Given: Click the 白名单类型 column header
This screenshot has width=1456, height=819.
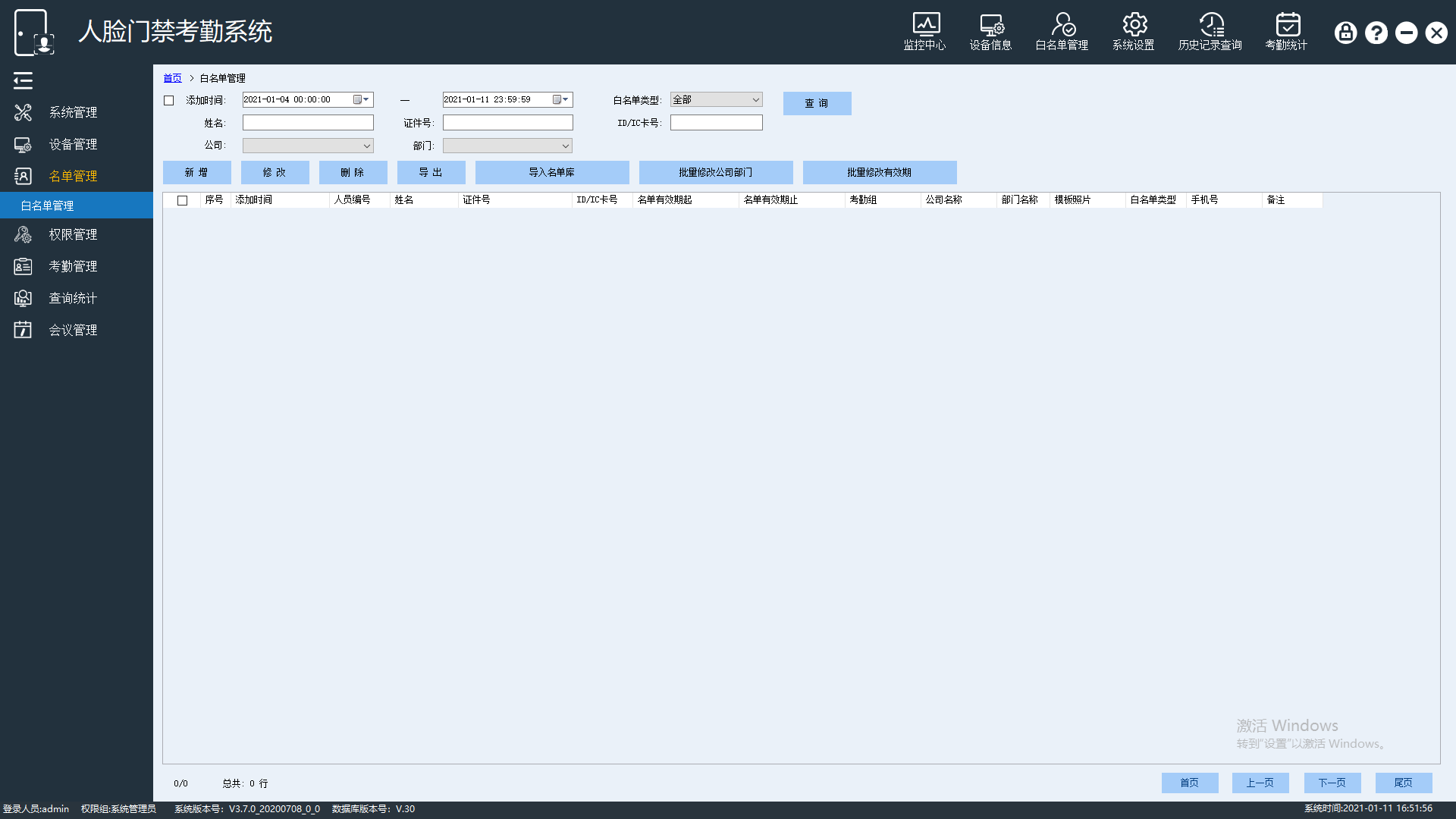Looking at the screenshot, I should [1156, 200].
